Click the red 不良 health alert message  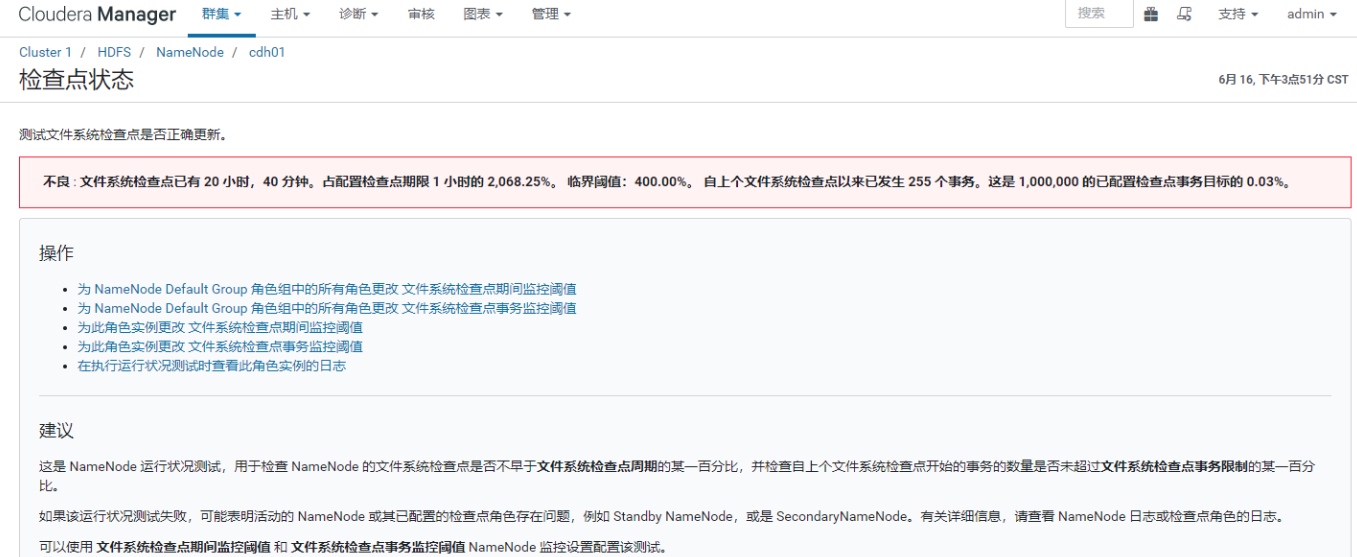click(x=685, y=182)
